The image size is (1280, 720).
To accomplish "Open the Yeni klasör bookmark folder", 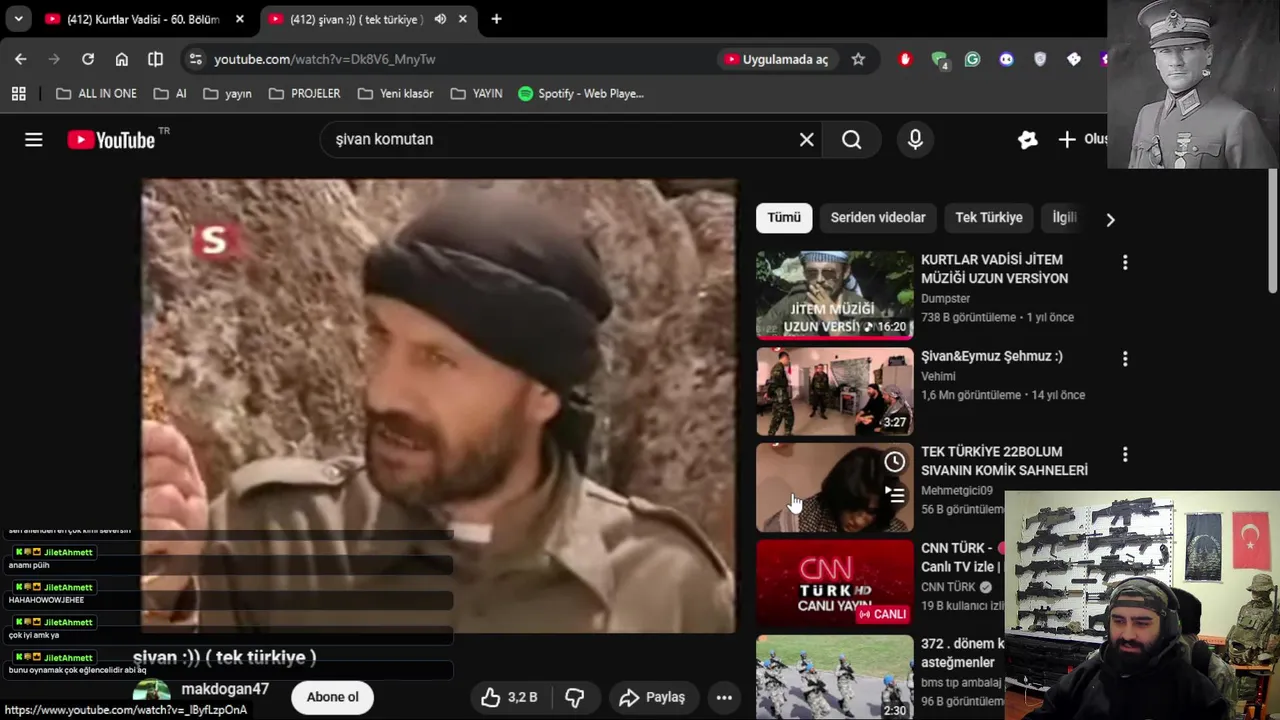I will [395, 93].
